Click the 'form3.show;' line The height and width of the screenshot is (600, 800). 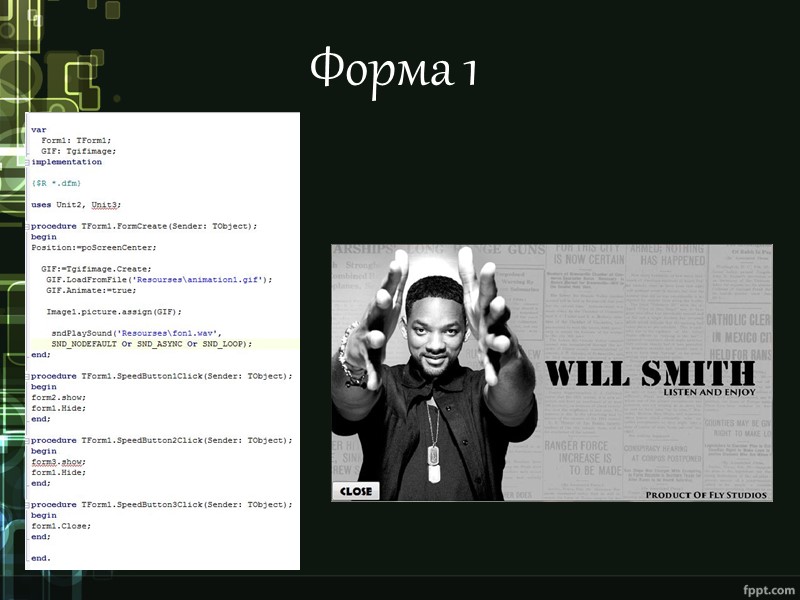(x=59, y=462)
